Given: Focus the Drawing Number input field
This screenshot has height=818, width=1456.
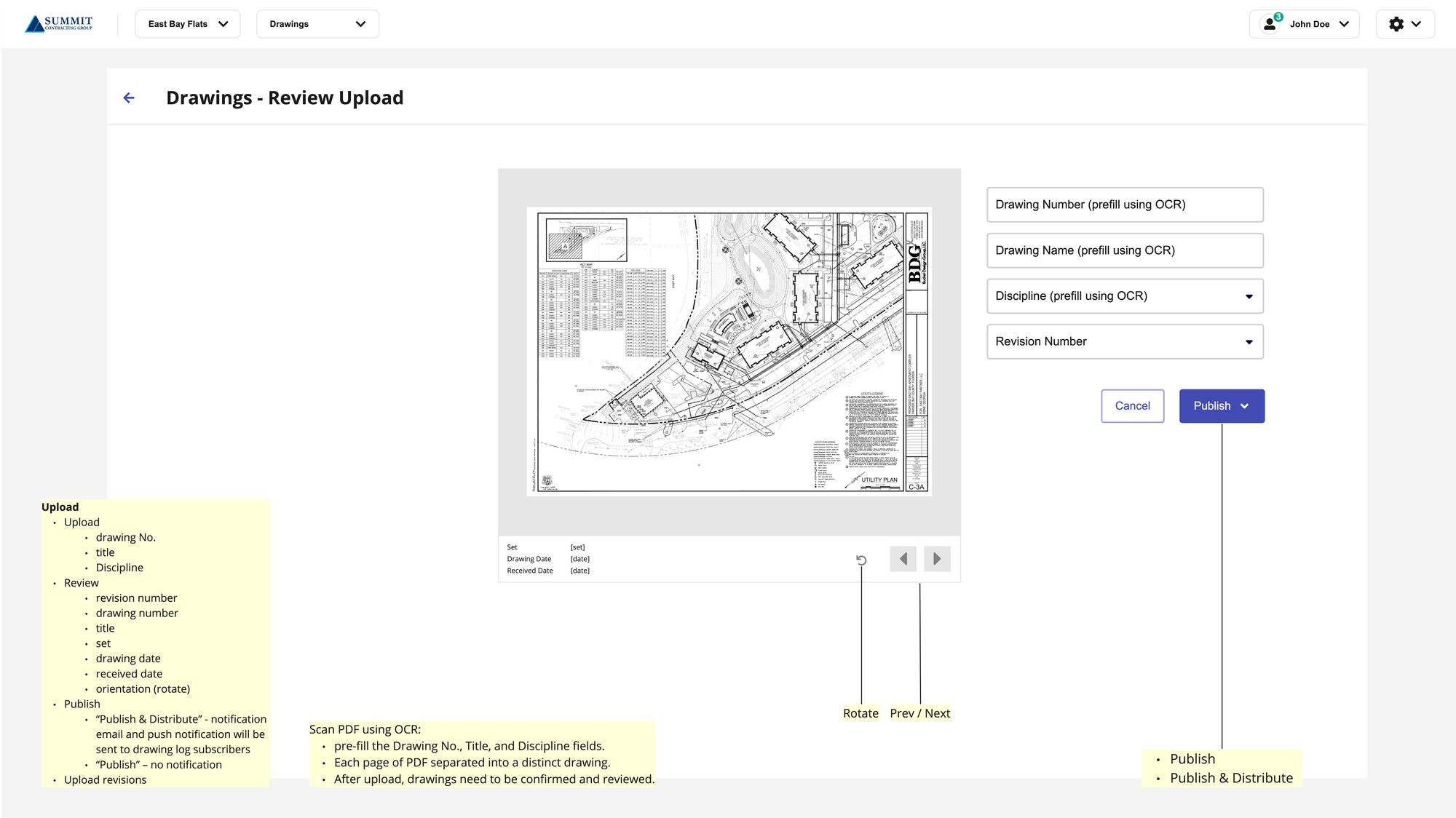Looking at the screenshot, I should tap(1125, 204).
